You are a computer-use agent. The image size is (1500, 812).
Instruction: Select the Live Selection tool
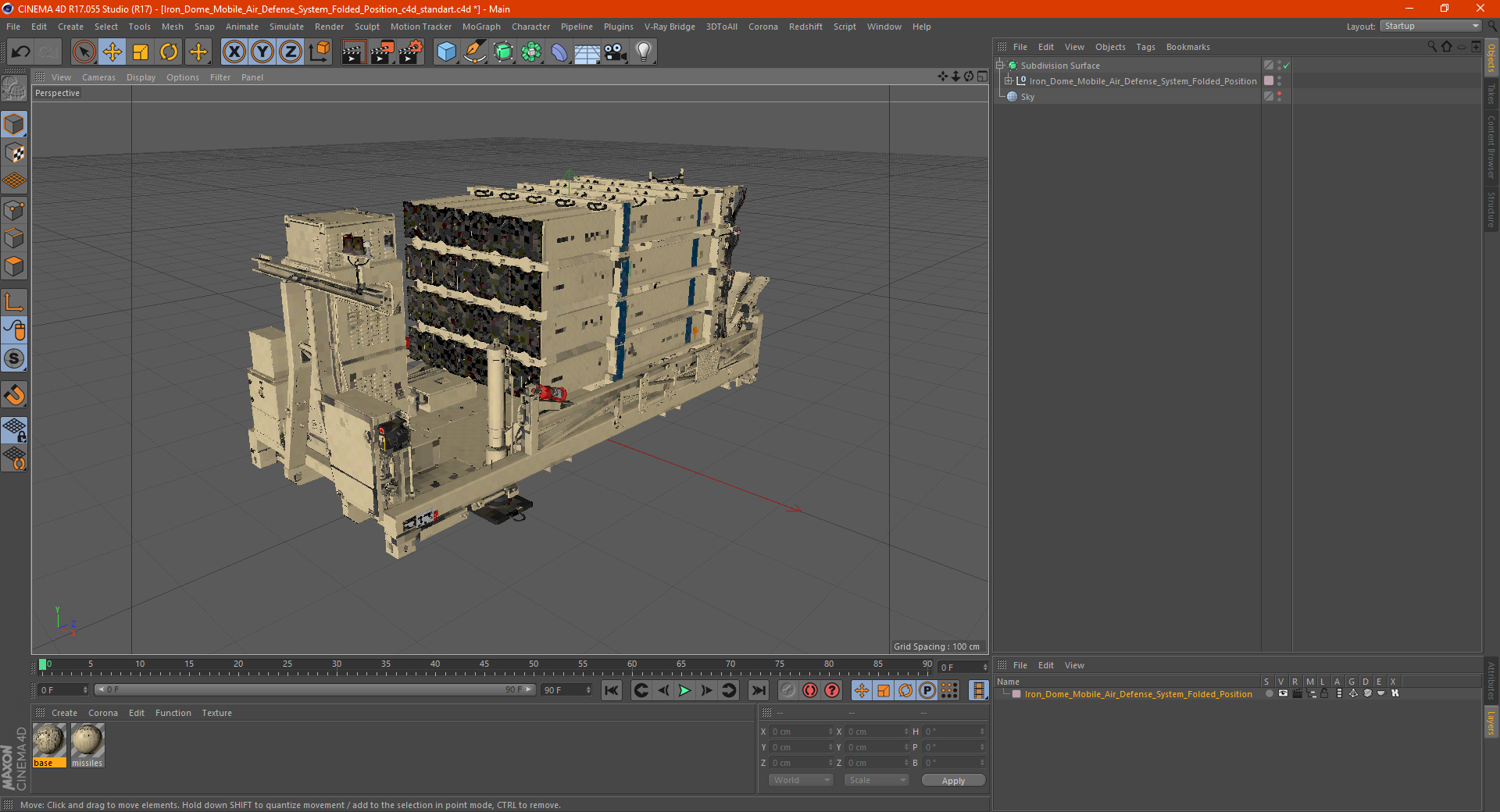84,52
